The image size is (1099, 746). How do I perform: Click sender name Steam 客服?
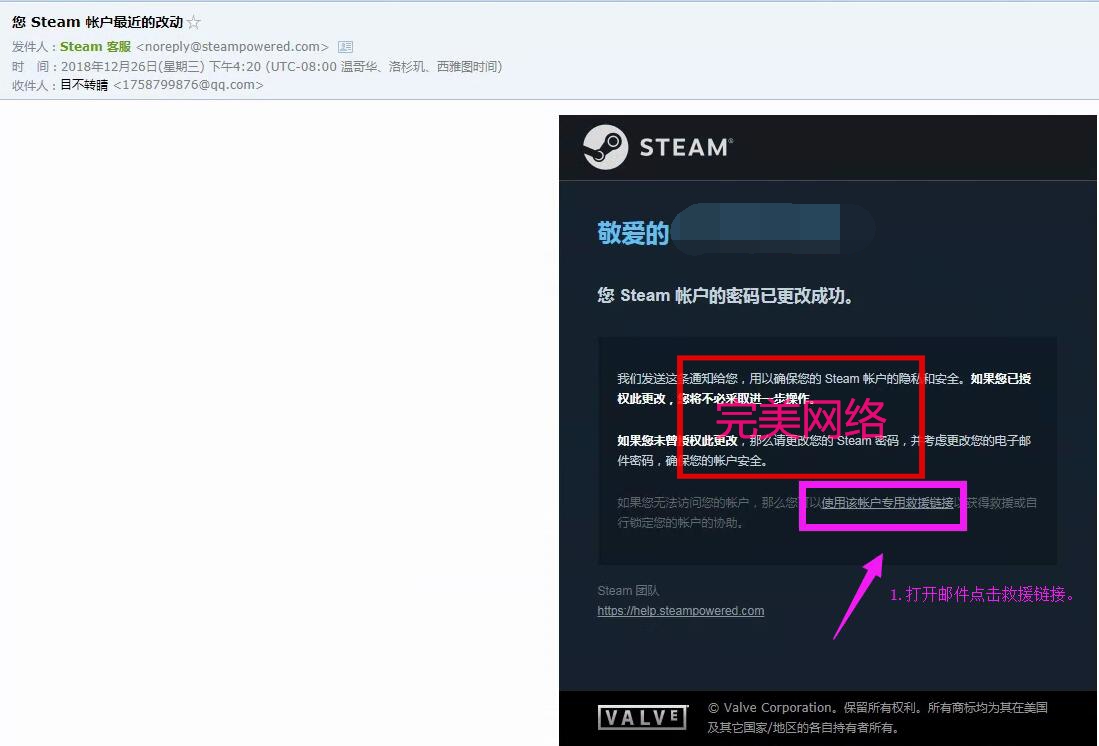pos(95,47)
